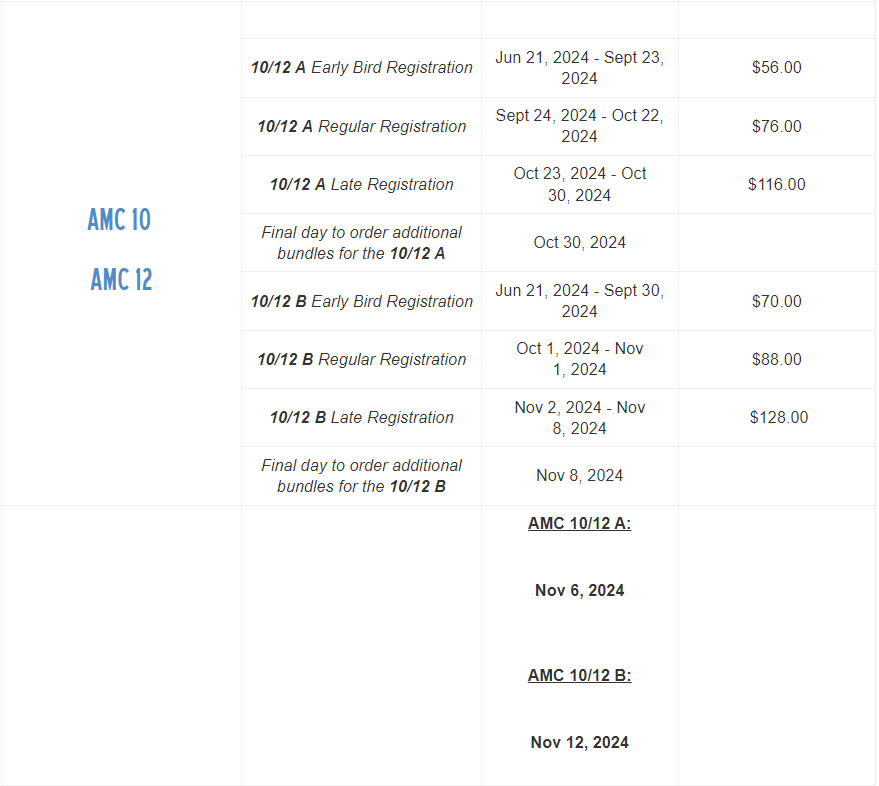The height and width of the screenshot is (786, 879).
Task: Click the Nov 12, 2024 competition date
Action: pos(579,742)
